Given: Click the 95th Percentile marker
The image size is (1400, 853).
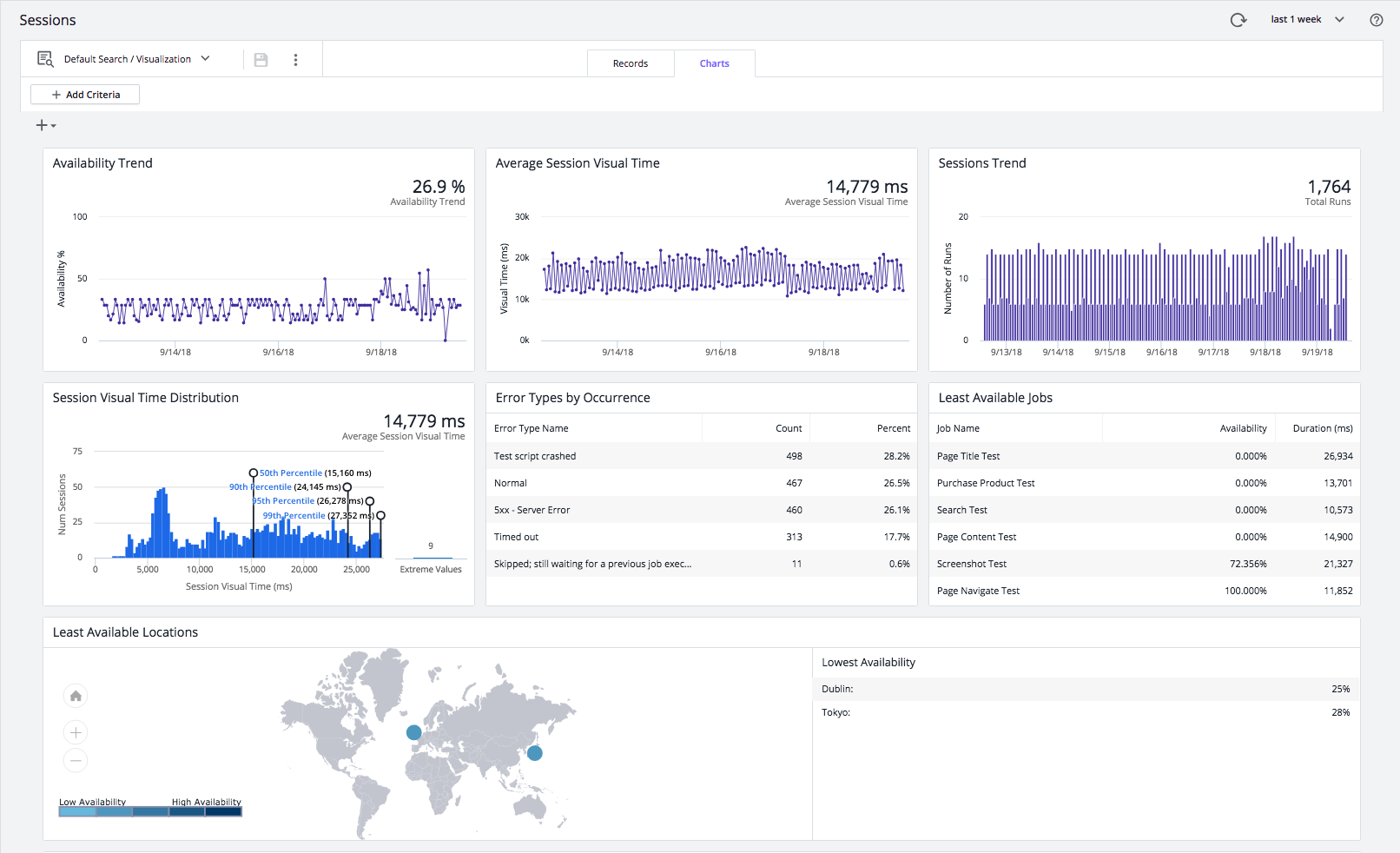Looking at the screenshot, I should pos(370,501).
